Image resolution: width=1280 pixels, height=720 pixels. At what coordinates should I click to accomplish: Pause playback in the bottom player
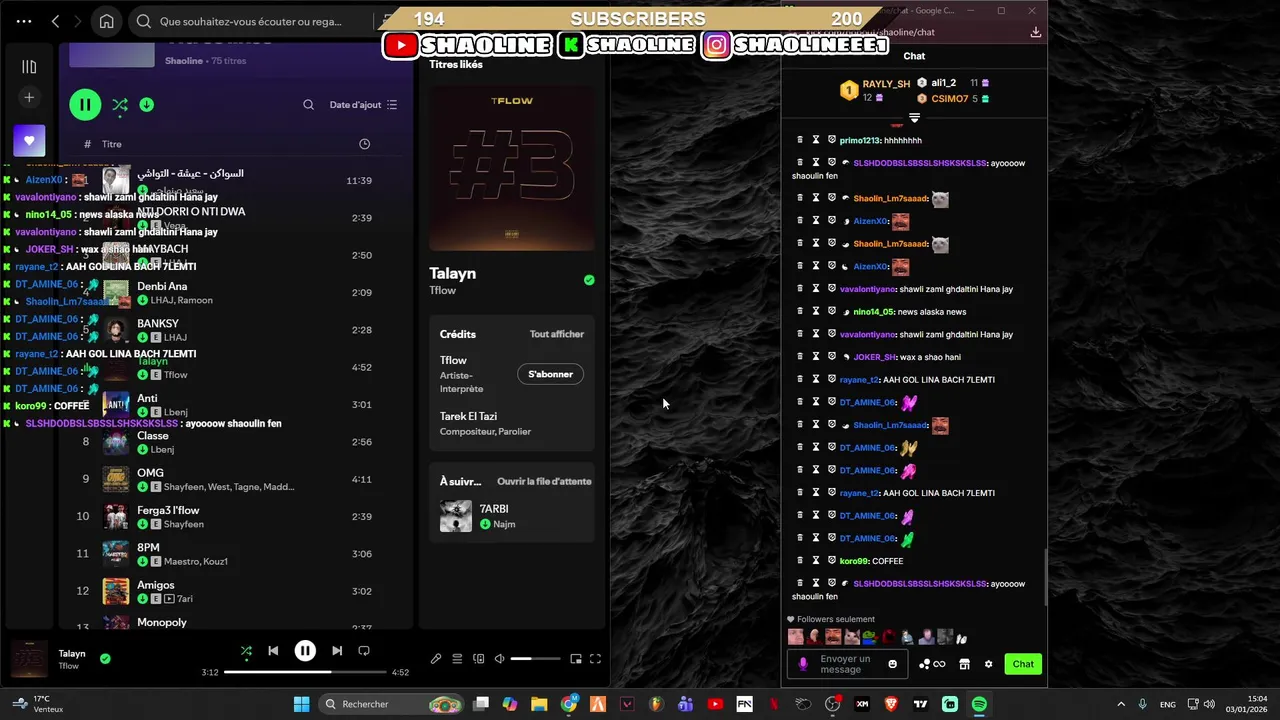point(305,651)
